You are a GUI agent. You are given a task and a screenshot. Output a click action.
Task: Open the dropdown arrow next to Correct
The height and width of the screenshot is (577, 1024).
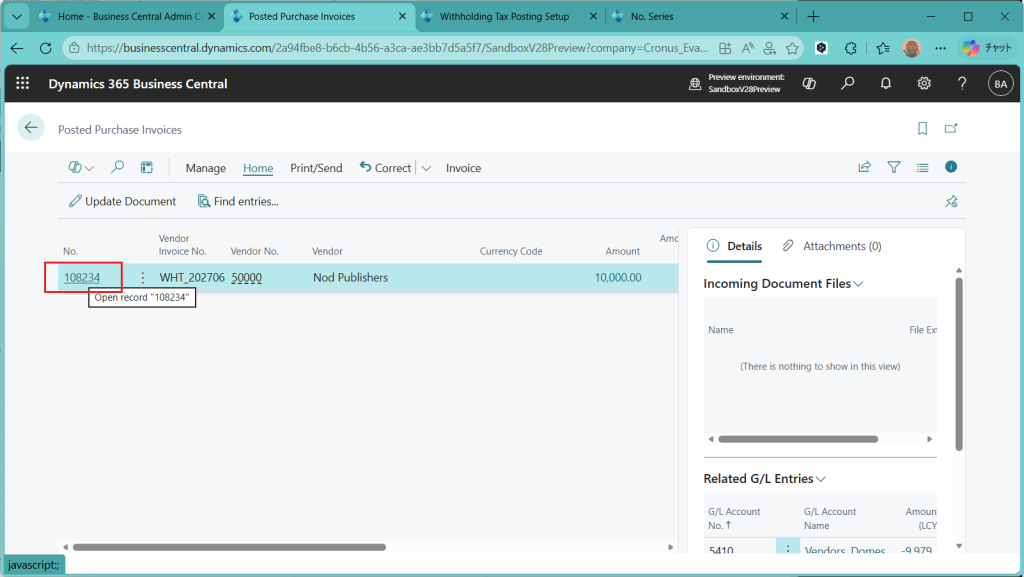(x=426, y=168)
